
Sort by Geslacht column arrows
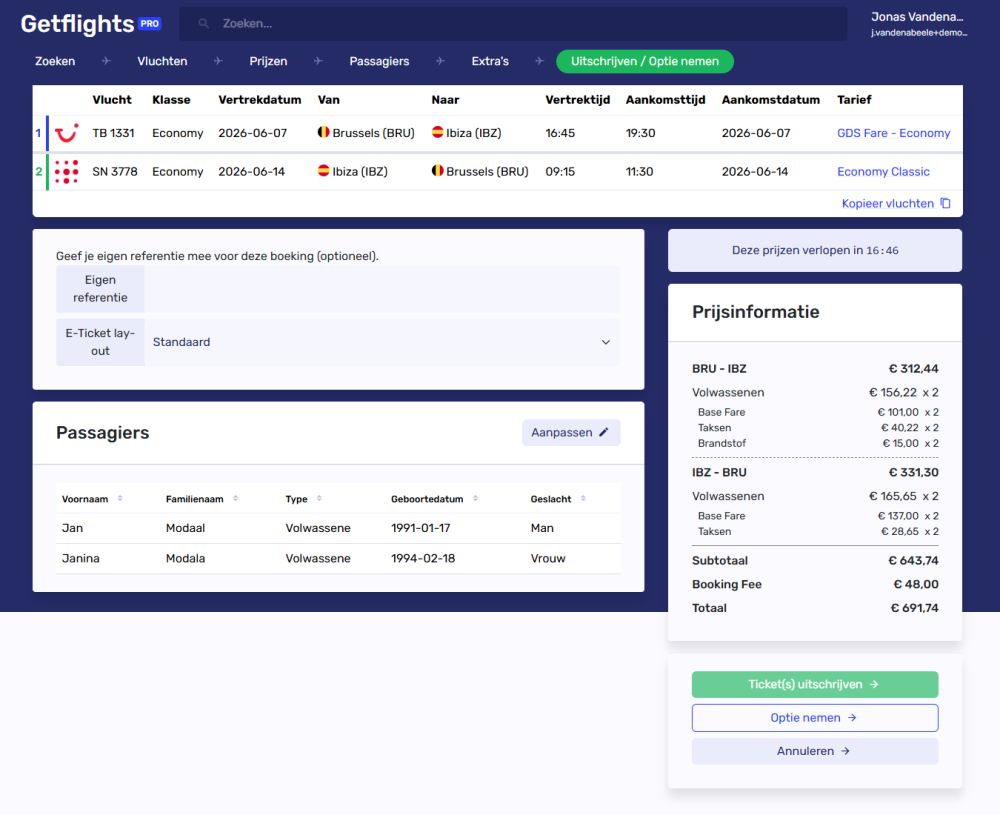point(583,499)
